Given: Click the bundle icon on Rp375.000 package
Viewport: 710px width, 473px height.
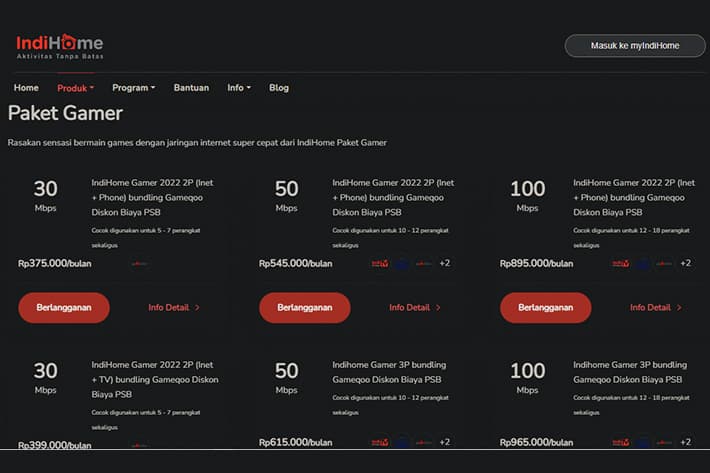Looking at the screenshot, I should click(139, 263).
